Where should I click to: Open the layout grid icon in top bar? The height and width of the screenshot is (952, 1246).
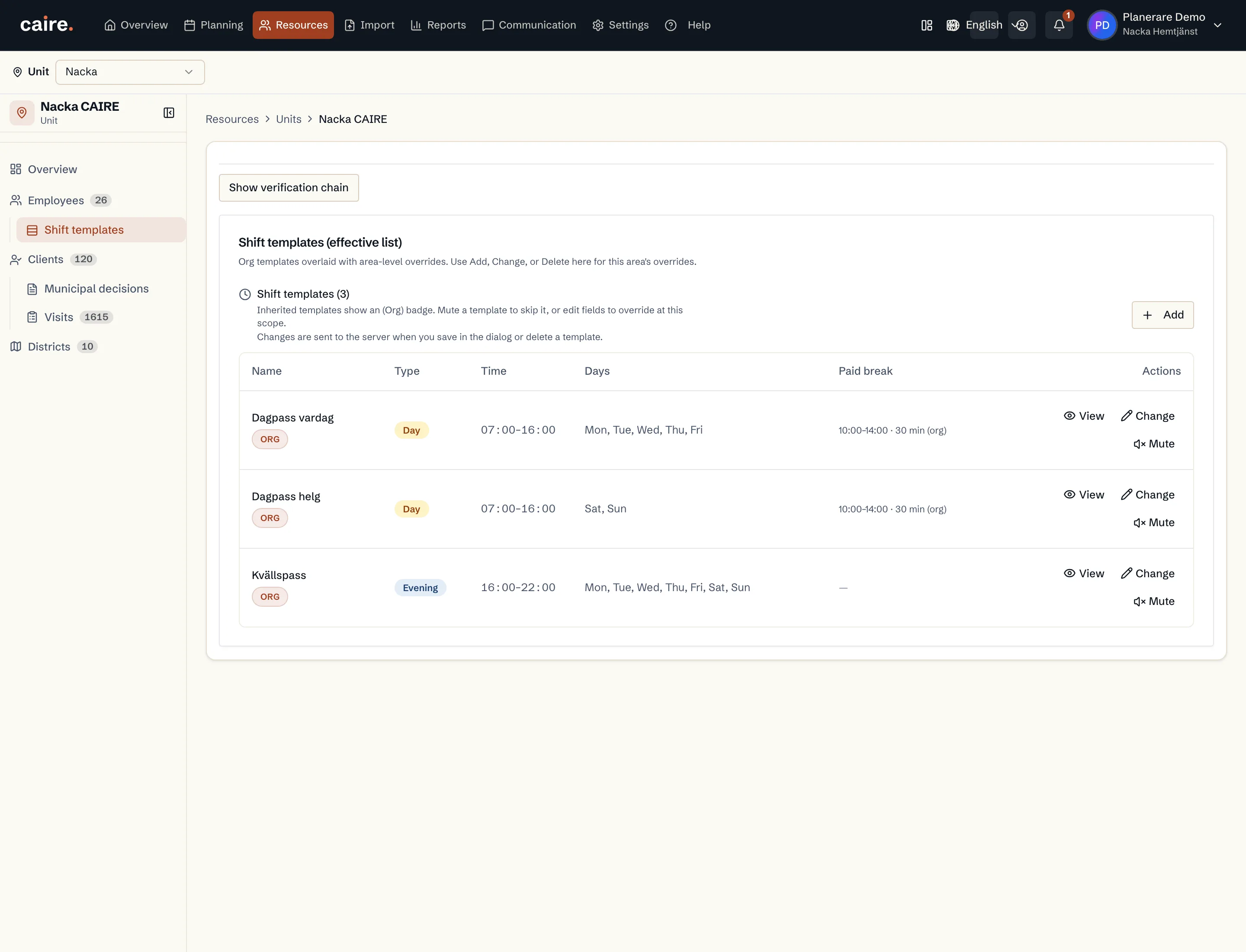pyautogui.click(x=926, y=25)
